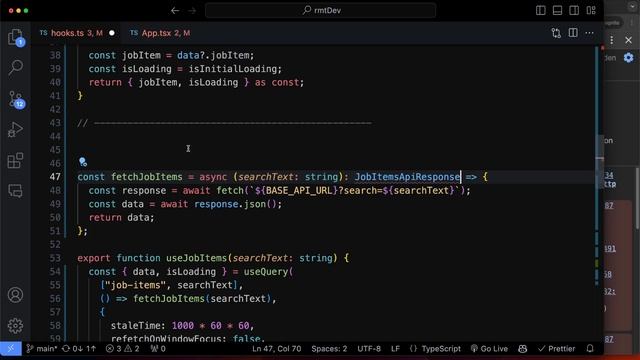
Task: Open the Remote Explorer view icon
Action: [x=15, y=191]
